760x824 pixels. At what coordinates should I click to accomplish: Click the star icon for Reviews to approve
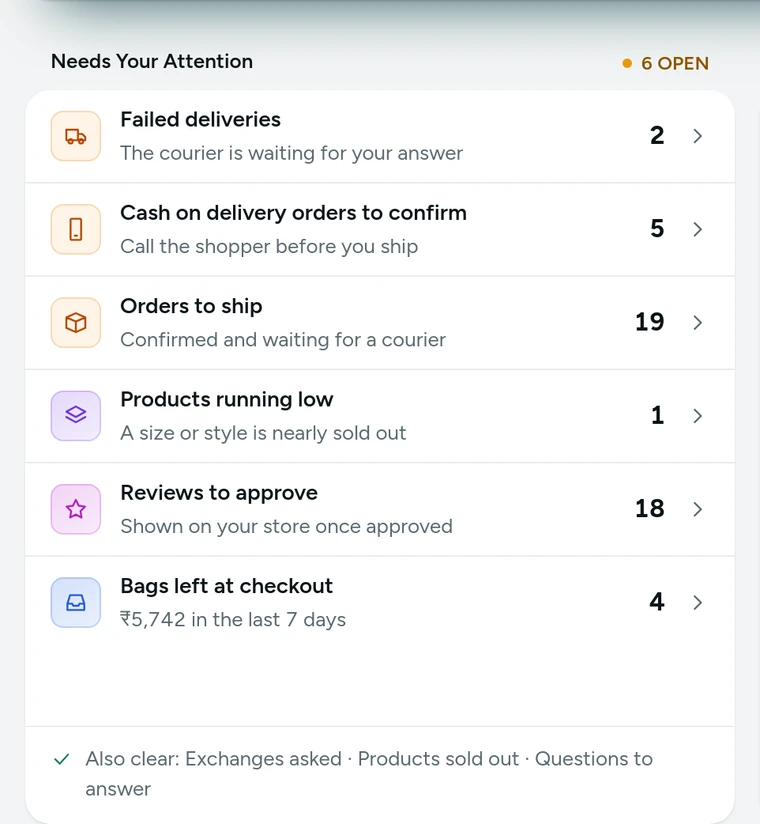tap(76, 509)
